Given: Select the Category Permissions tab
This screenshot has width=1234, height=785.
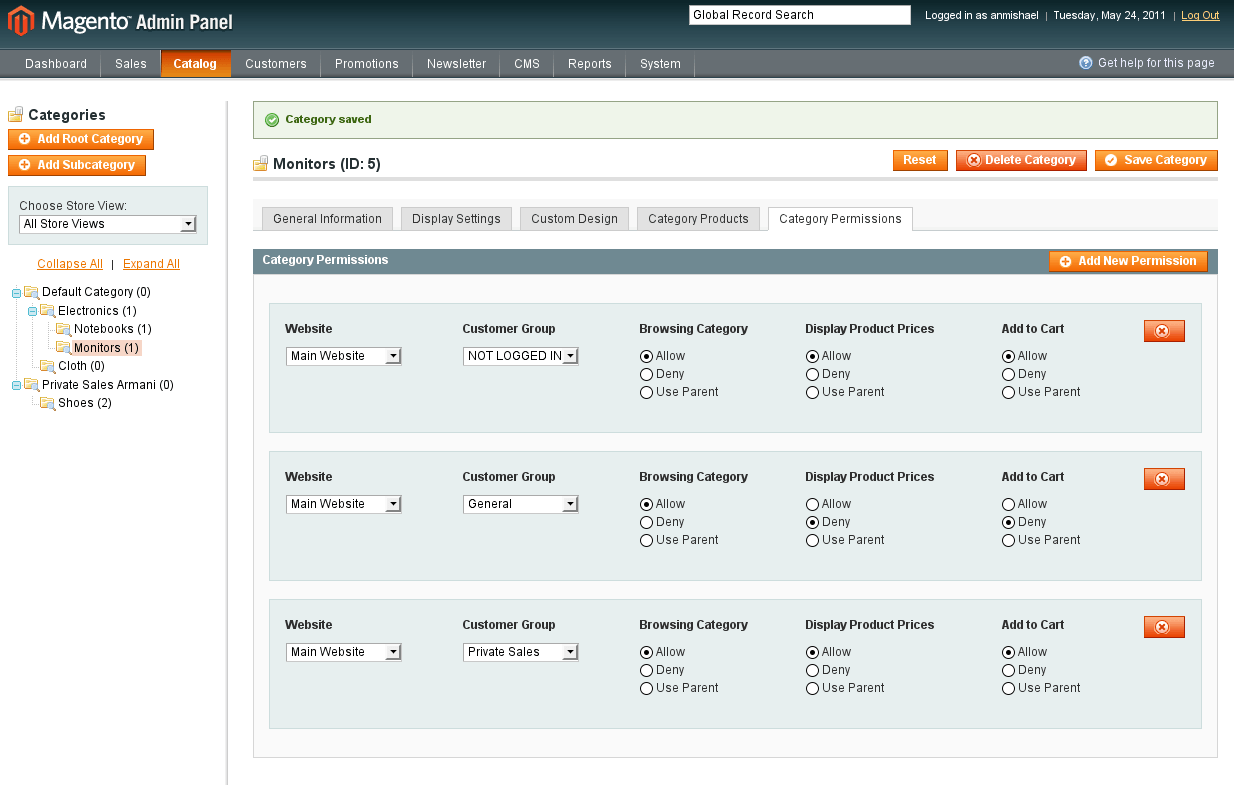Looking at the screenshot, I should [x=840, y=219].
